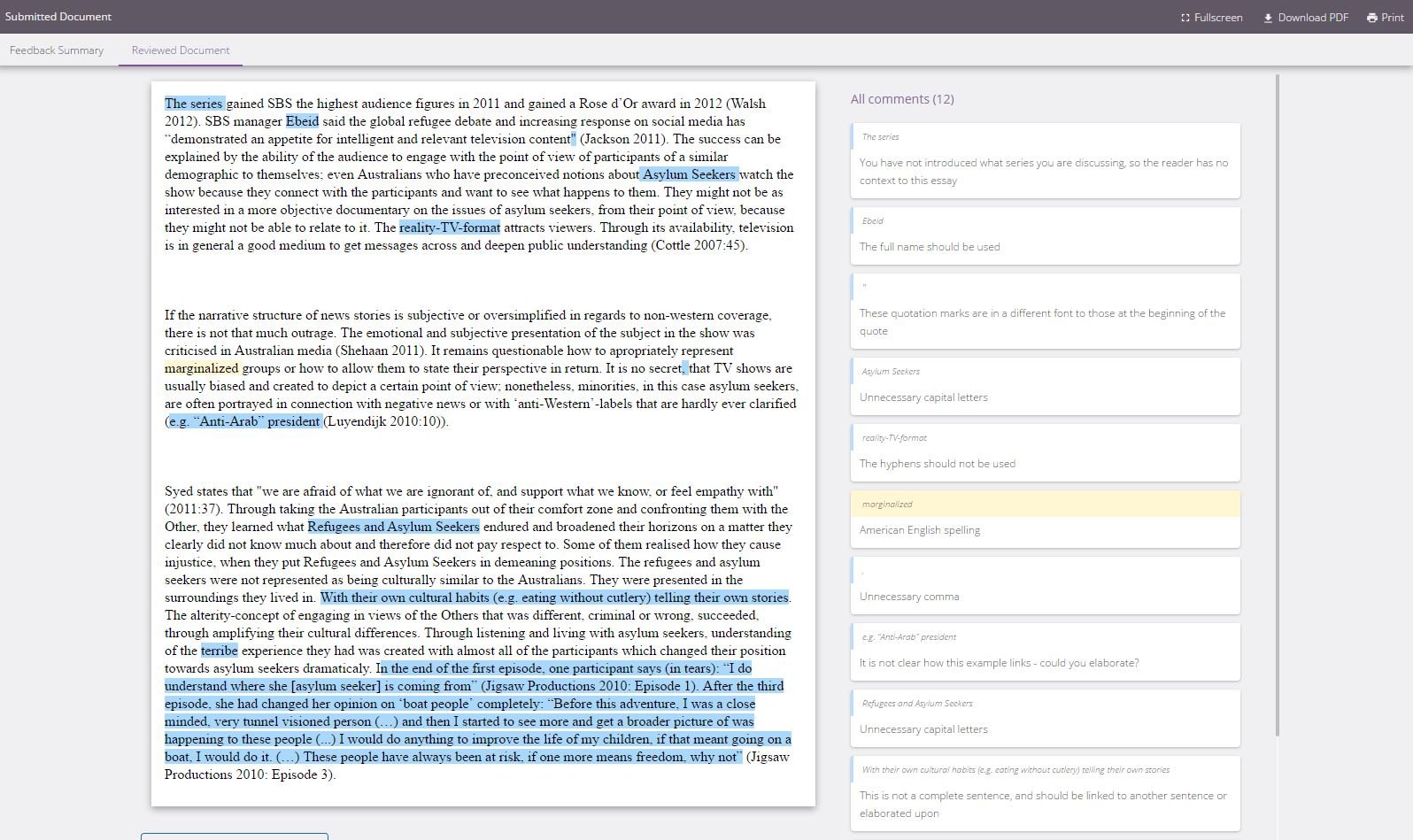Click highlighted 'e.g. "Anti-Arab" president' text
The height and width of the screenshot is (840, 1413).
(x=244, y=421)
